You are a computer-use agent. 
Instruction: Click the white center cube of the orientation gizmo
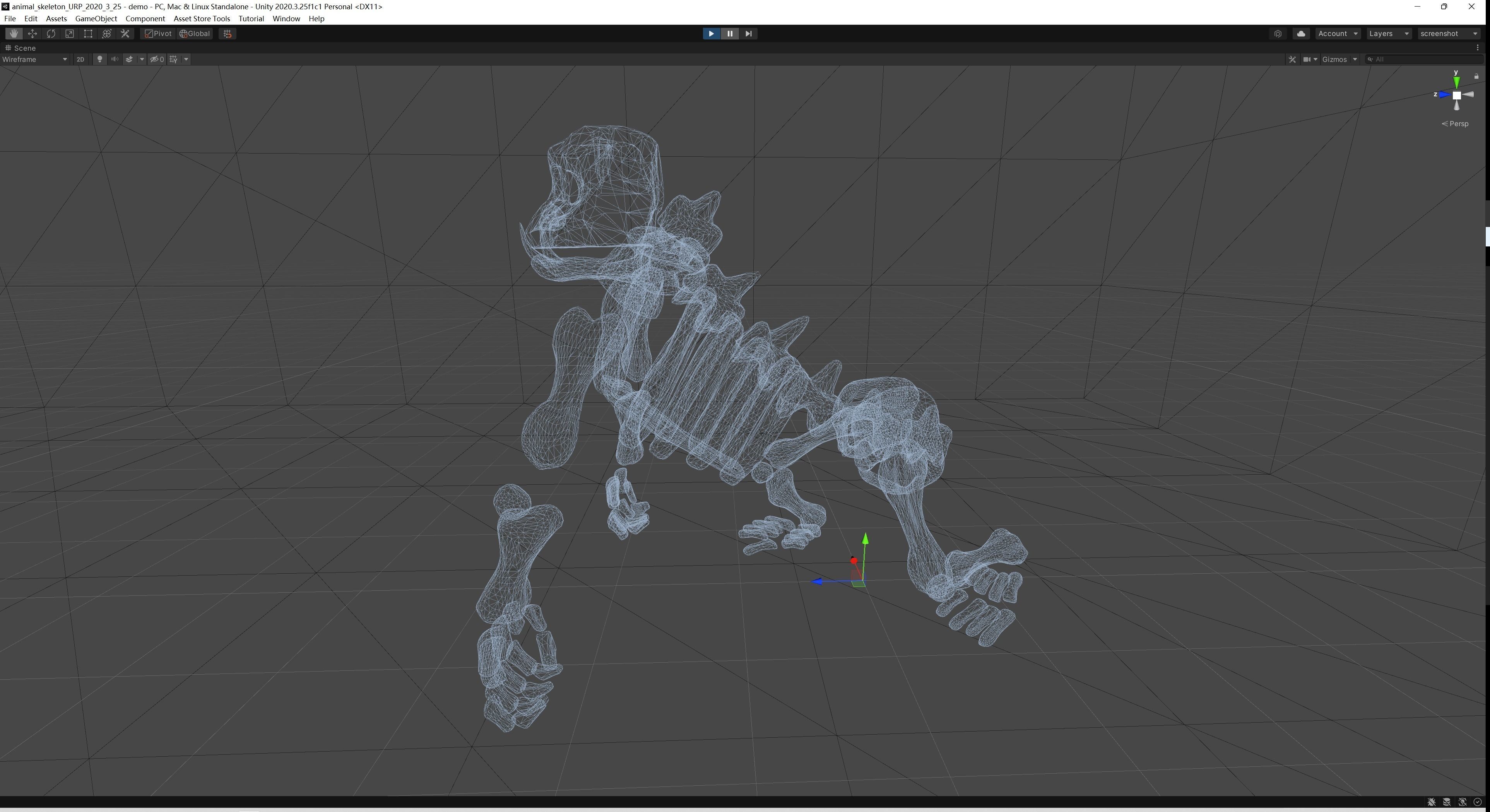1456,95
